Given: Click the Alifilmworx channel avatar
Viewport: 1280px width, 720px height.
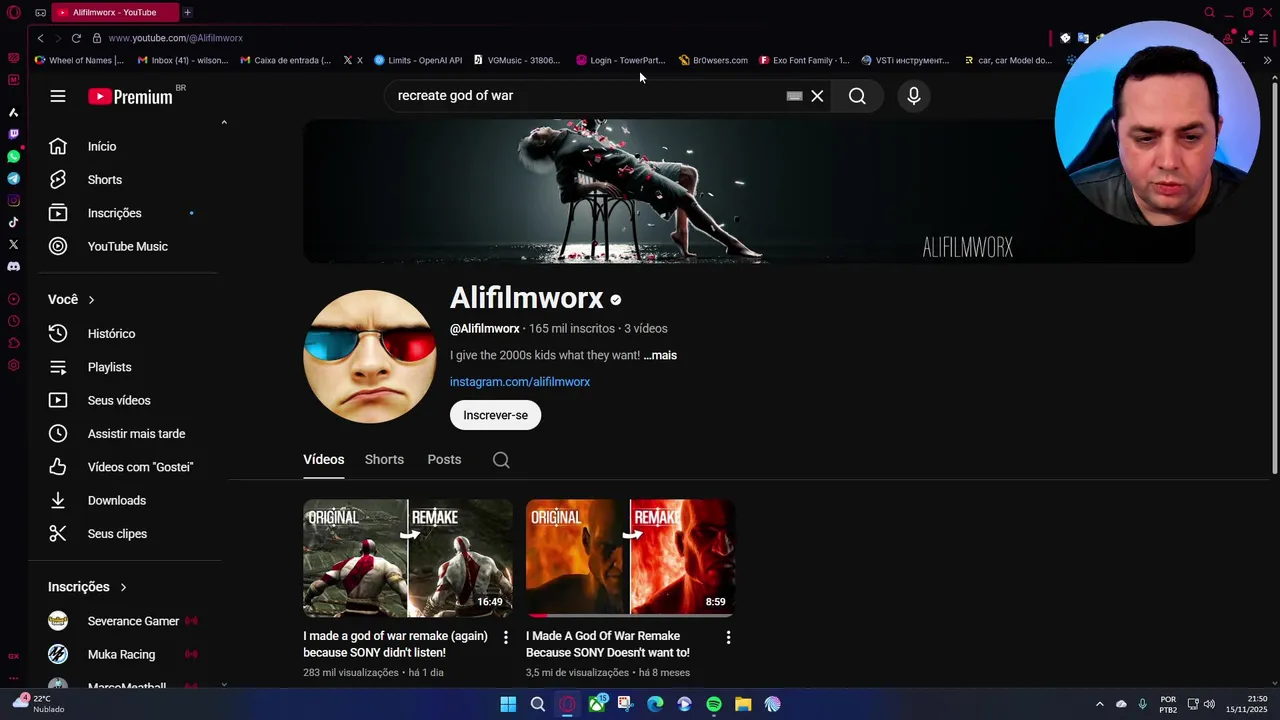Looking at the screenshot, I should click(x=369, y=357).
